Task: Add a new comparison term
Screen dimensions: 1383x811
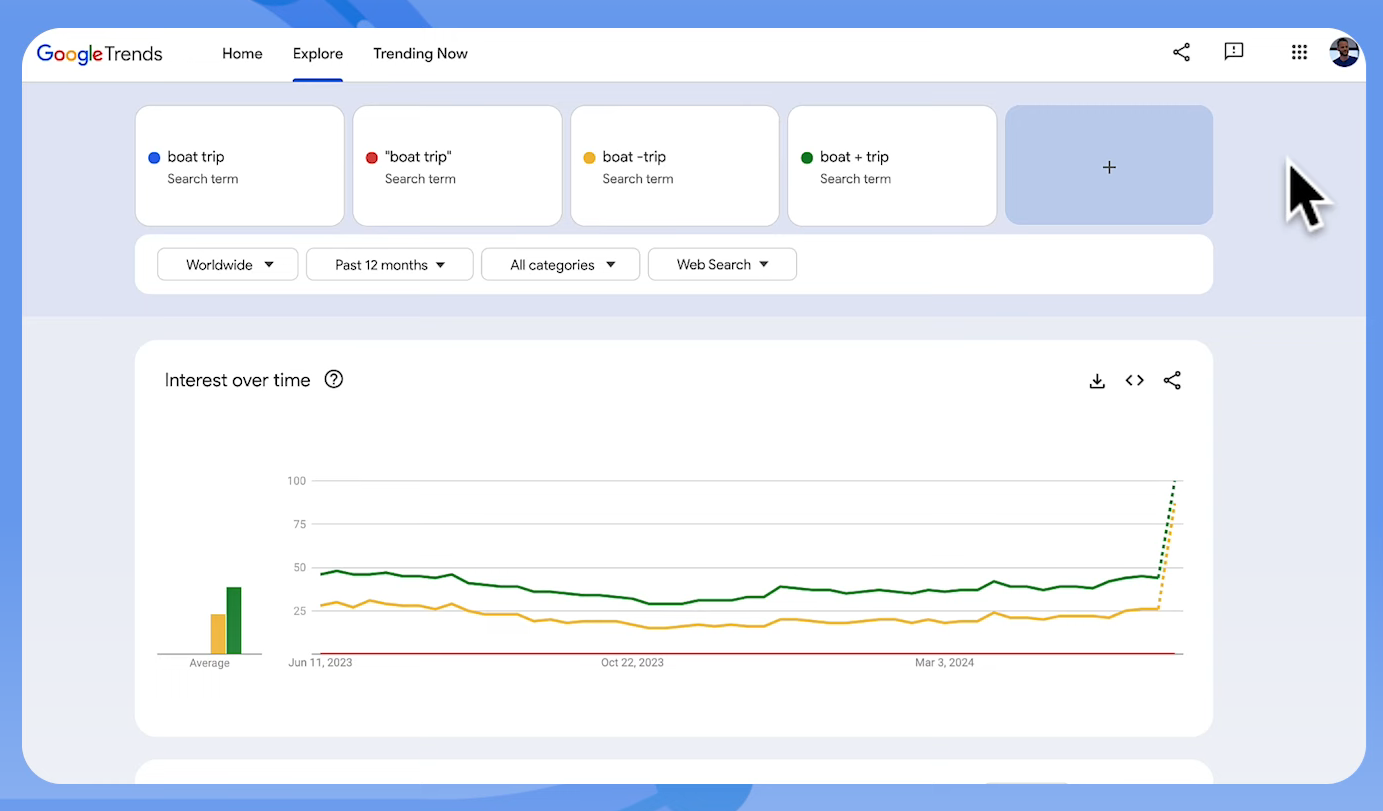Action: pyautogui.click(x=1109, y=166)
